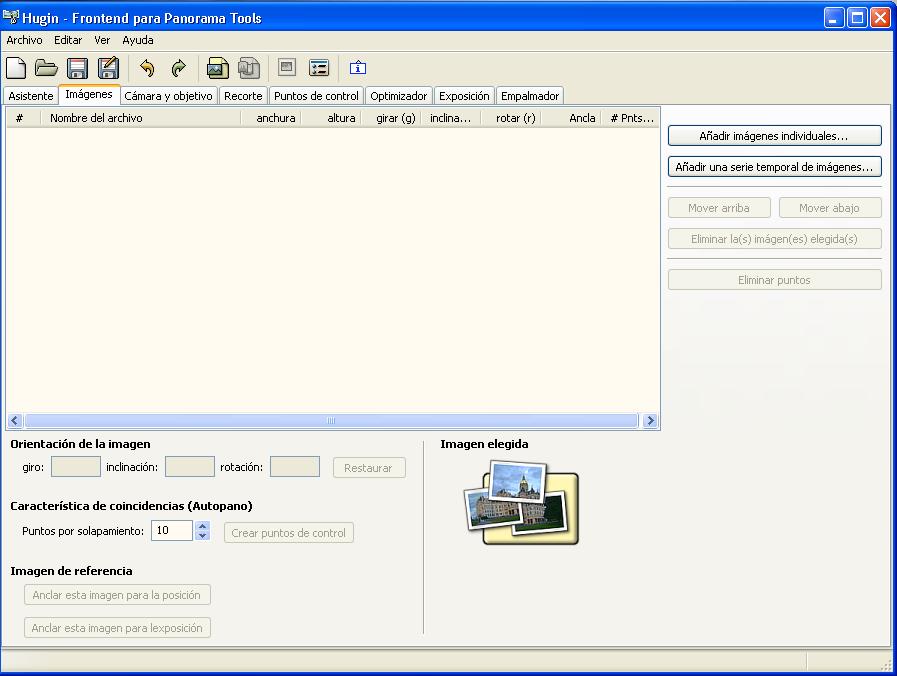Create a new project with the blank page icon
Image resolution: width=897 pixels, height=676 pixels.
point(16,68)
